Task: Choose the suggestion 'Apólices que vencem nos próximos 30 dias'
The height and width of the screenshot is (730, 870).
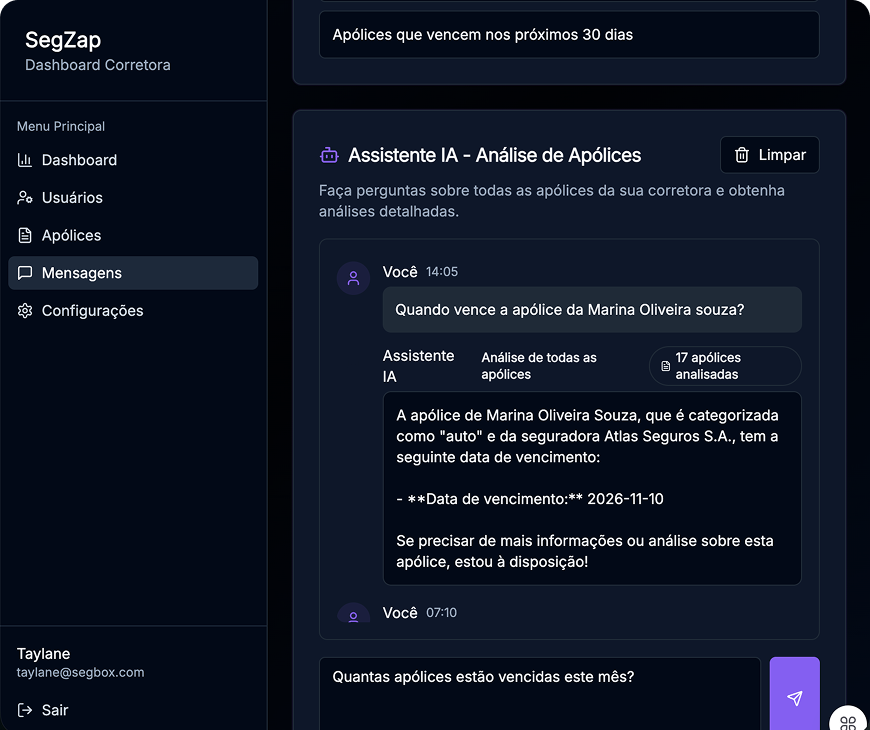Action: [569, 34]
